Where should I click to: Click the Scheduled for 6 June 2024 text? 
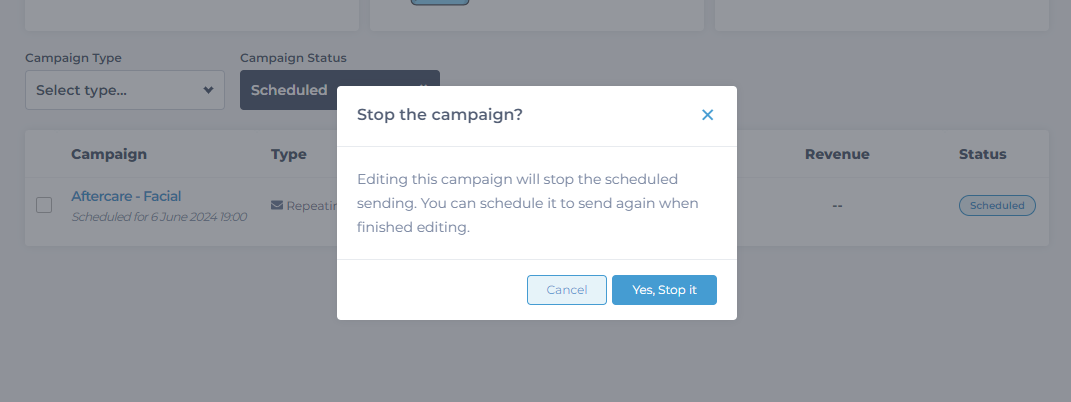pos(159,217)
